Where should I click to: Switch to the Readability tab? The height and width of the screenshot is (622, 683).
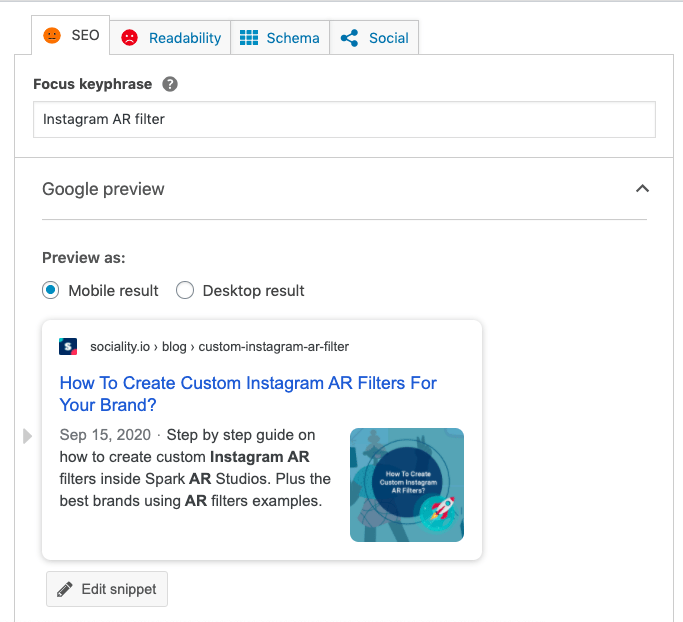170,38
